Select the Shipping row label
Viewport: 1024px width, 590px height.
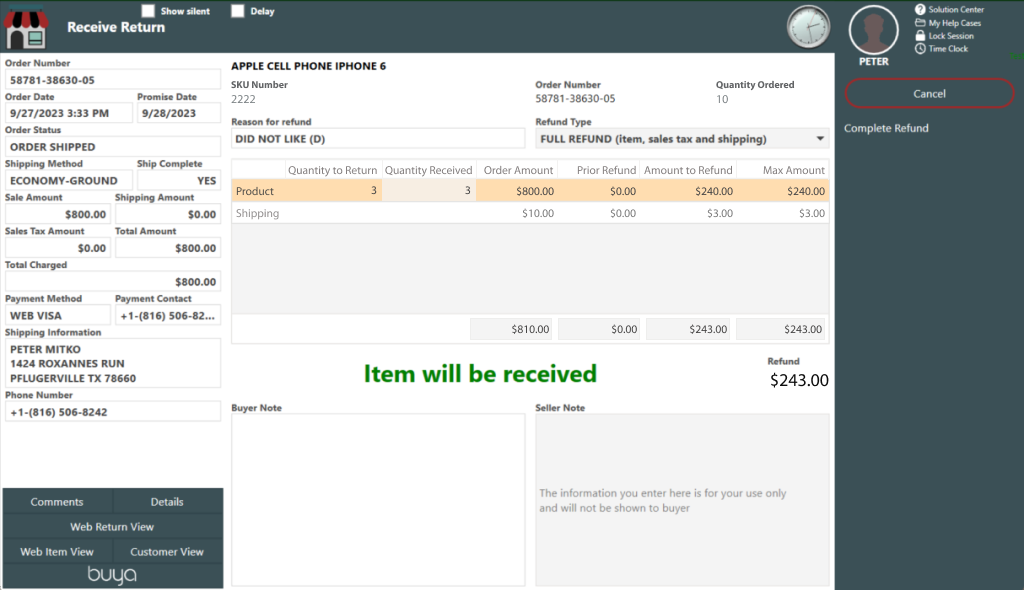pos(257,213)
